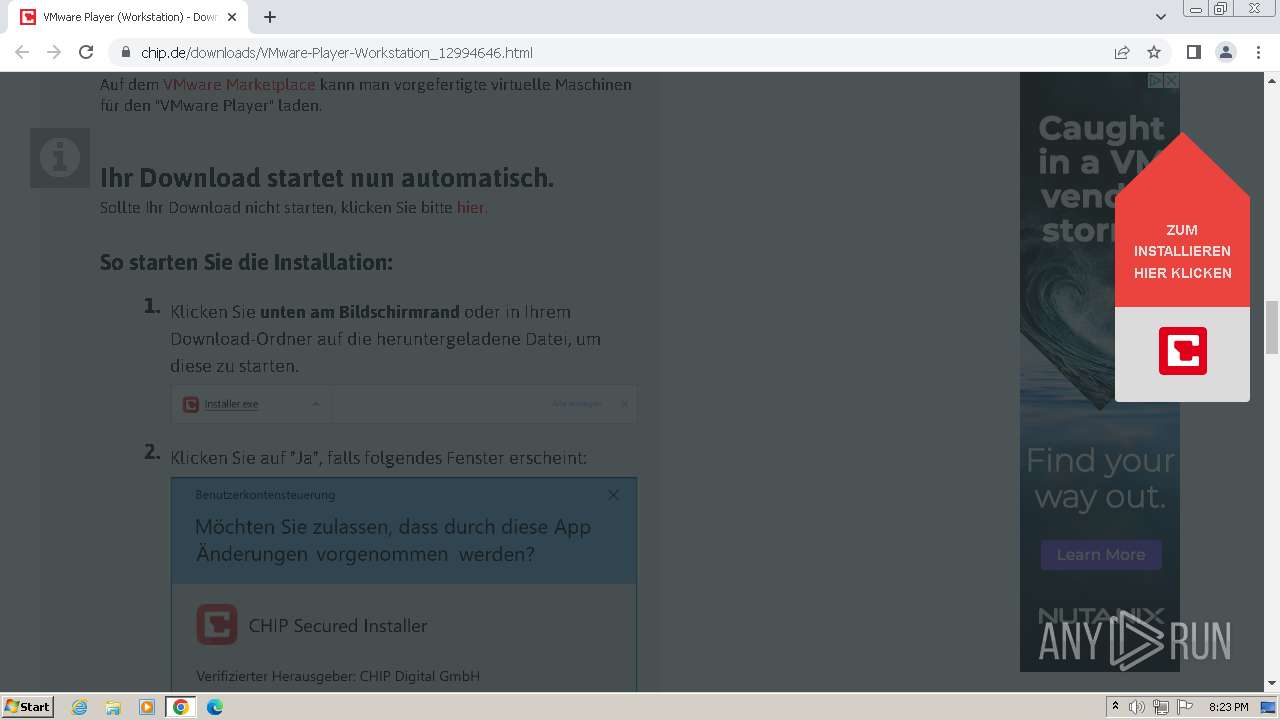Click page vertical scrollbar thumb

1272,327
